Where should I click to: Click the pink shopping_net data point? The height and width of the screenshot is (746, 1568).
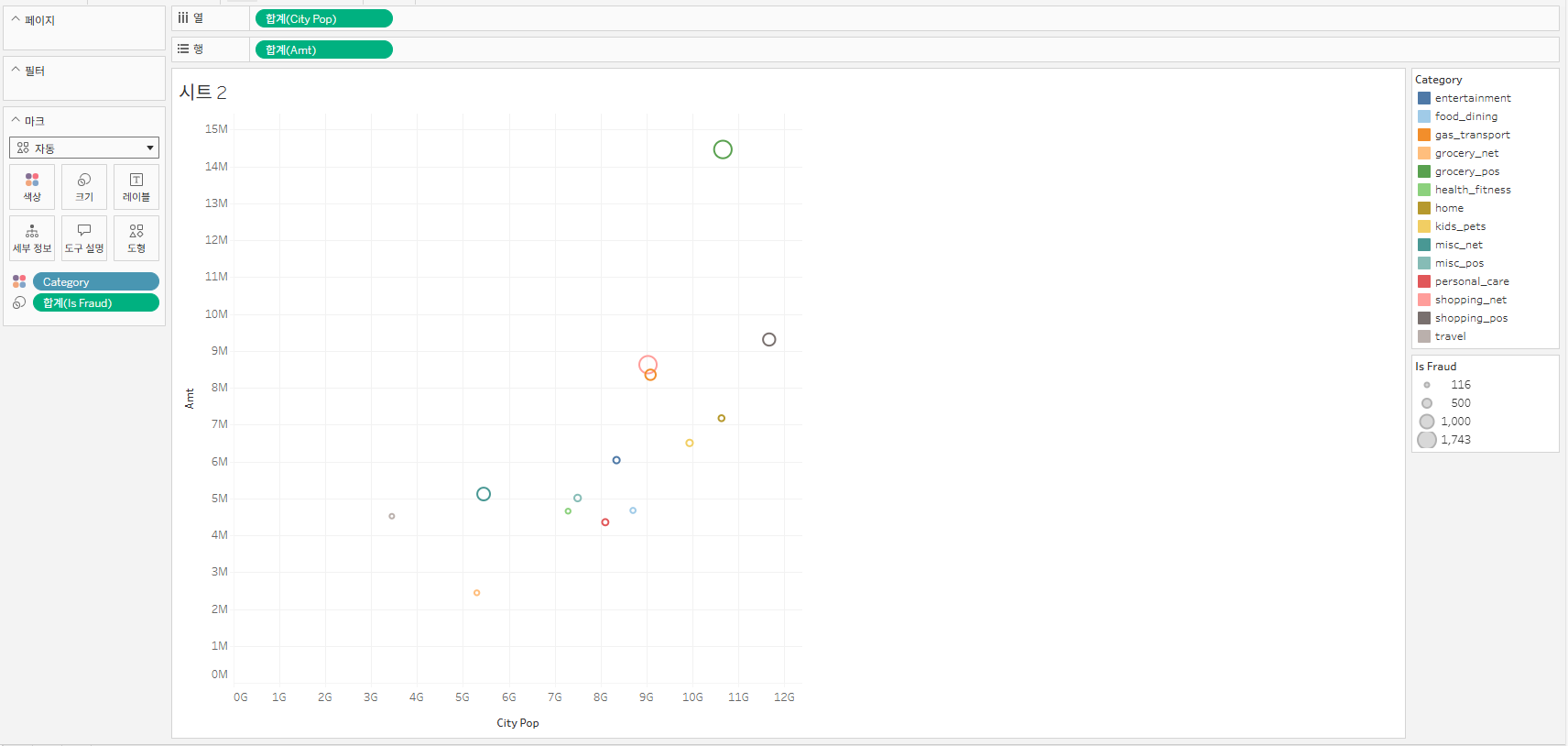(648, 364)
